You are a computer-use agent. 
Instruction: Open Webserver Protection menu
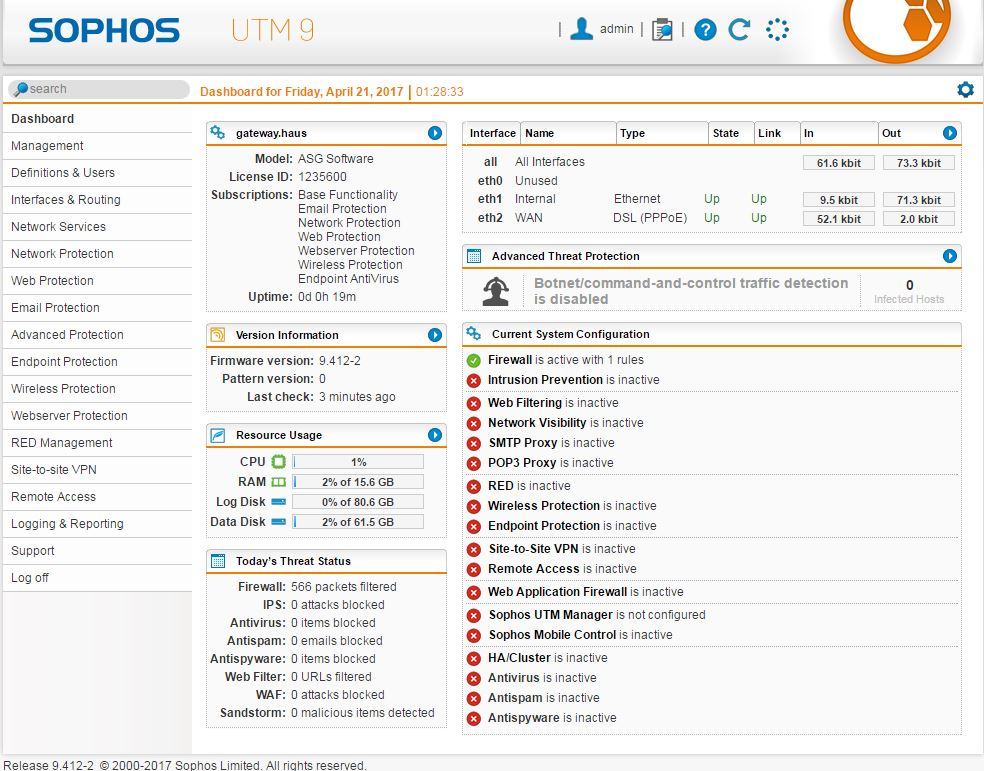pos(97,415)
